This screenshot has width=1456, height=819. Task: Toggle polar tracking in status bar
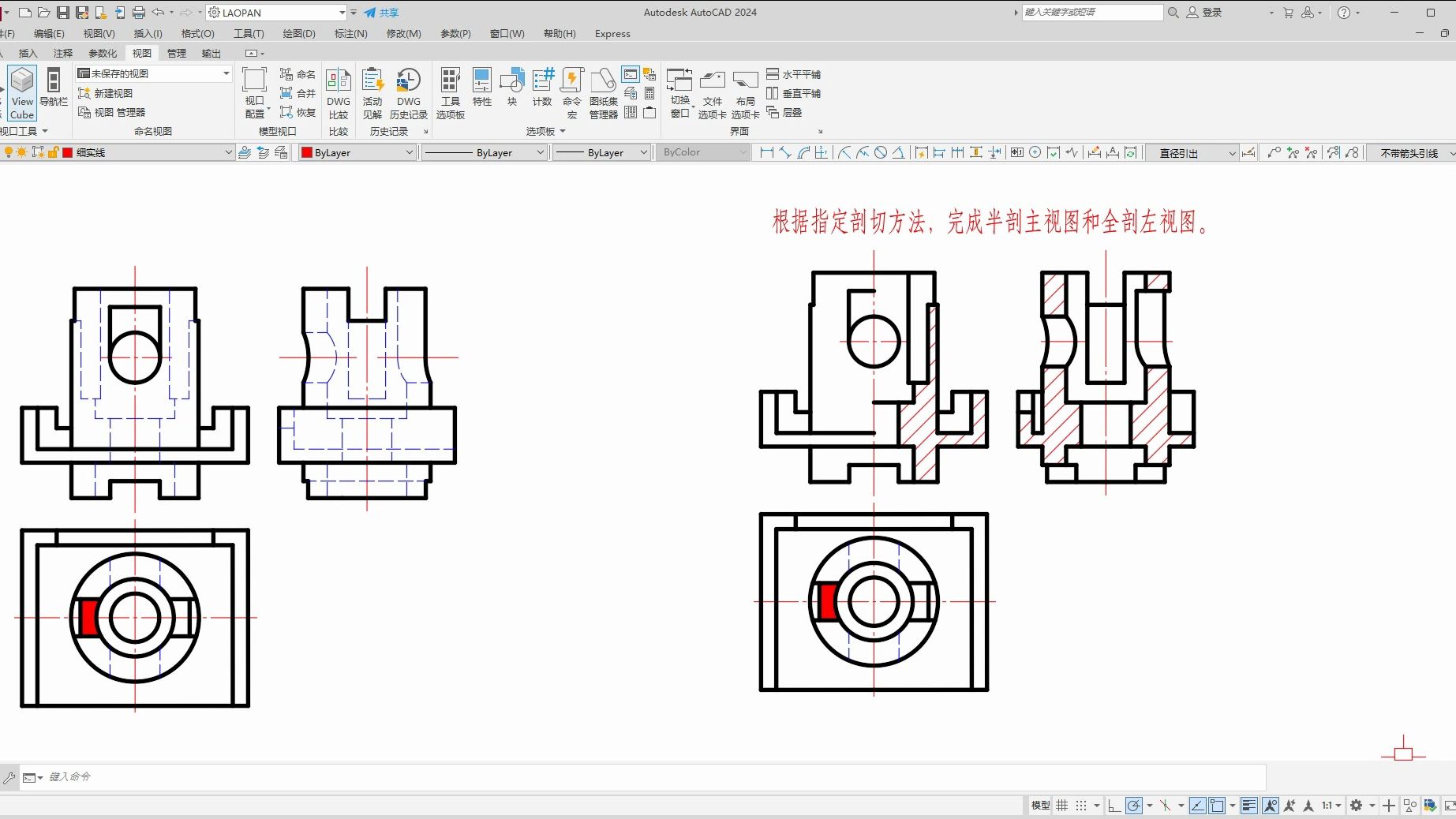[x=1134, y=806]
